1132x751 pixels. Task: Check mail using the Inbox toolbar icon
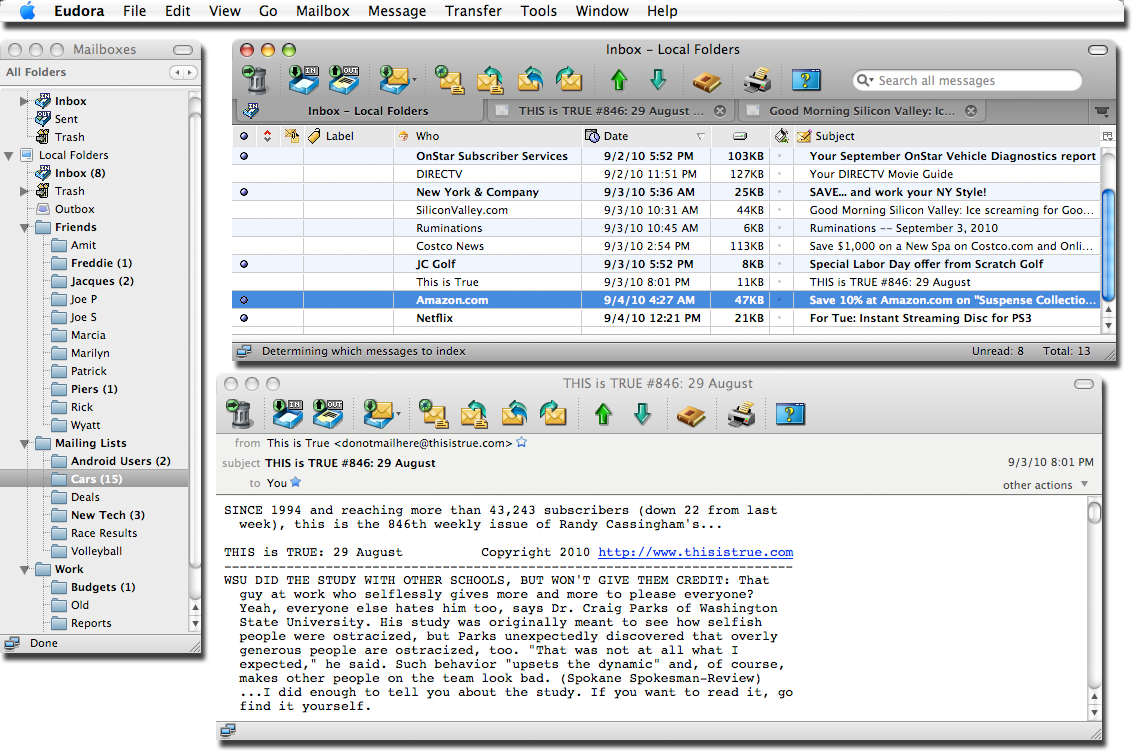click(393, 79)
